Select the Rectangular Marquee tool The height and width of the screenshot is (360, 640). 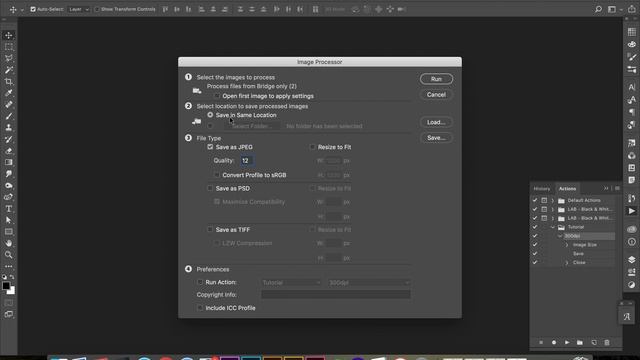pos(9,47)
